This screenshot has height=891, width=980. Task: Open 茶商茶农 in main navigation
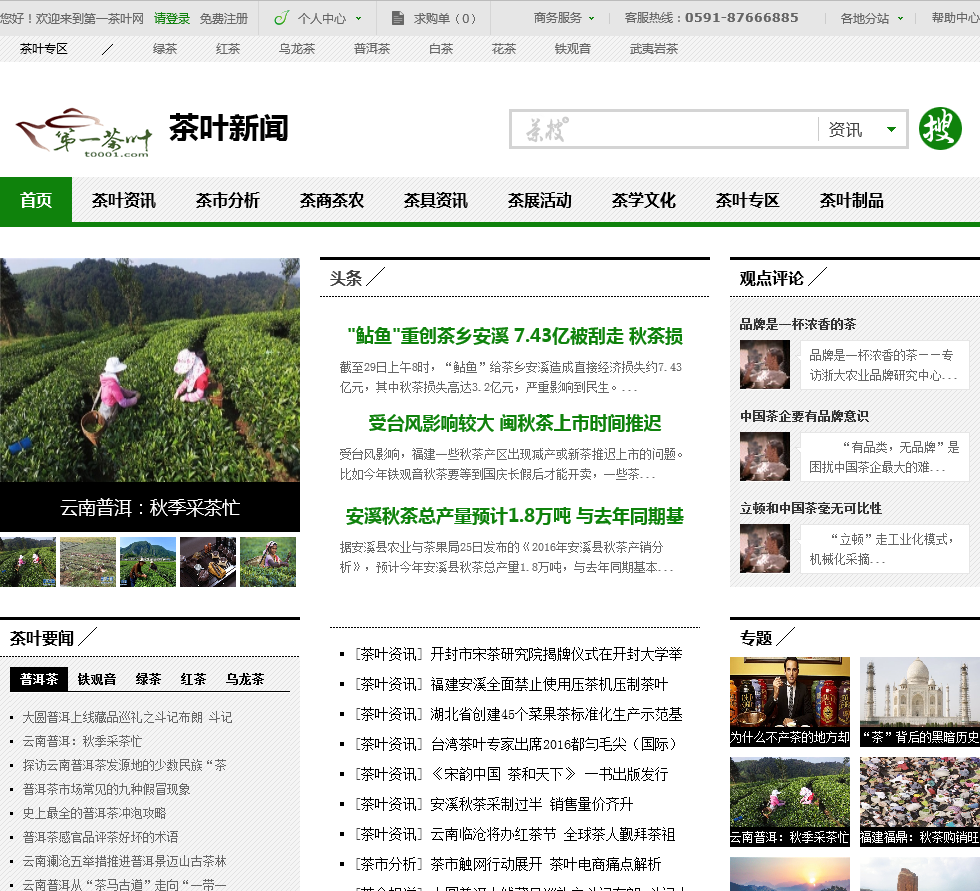coord(331,200)
